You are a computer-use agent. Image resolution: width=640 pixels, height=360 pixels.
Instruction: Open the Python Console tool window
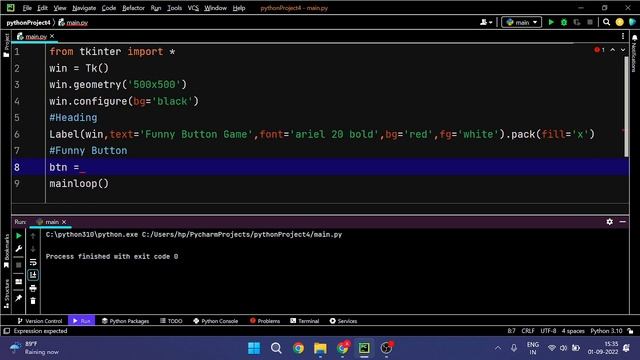point(216,321)
